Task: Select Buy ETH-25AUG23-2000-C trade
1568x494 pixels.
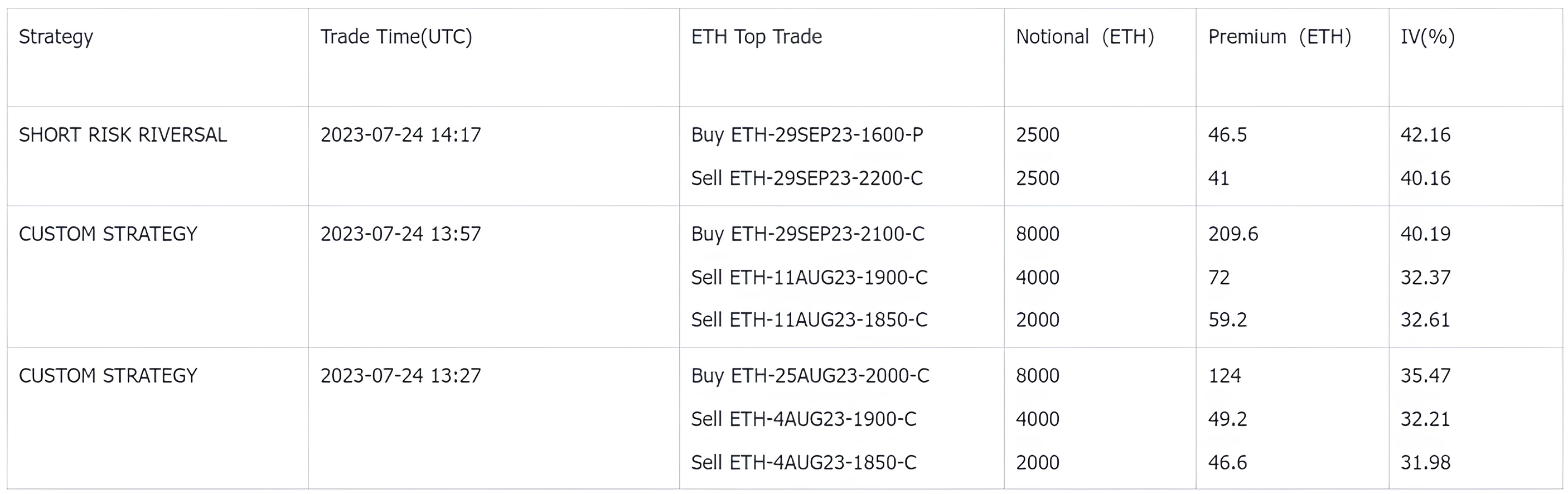Action: click(810, 375)
